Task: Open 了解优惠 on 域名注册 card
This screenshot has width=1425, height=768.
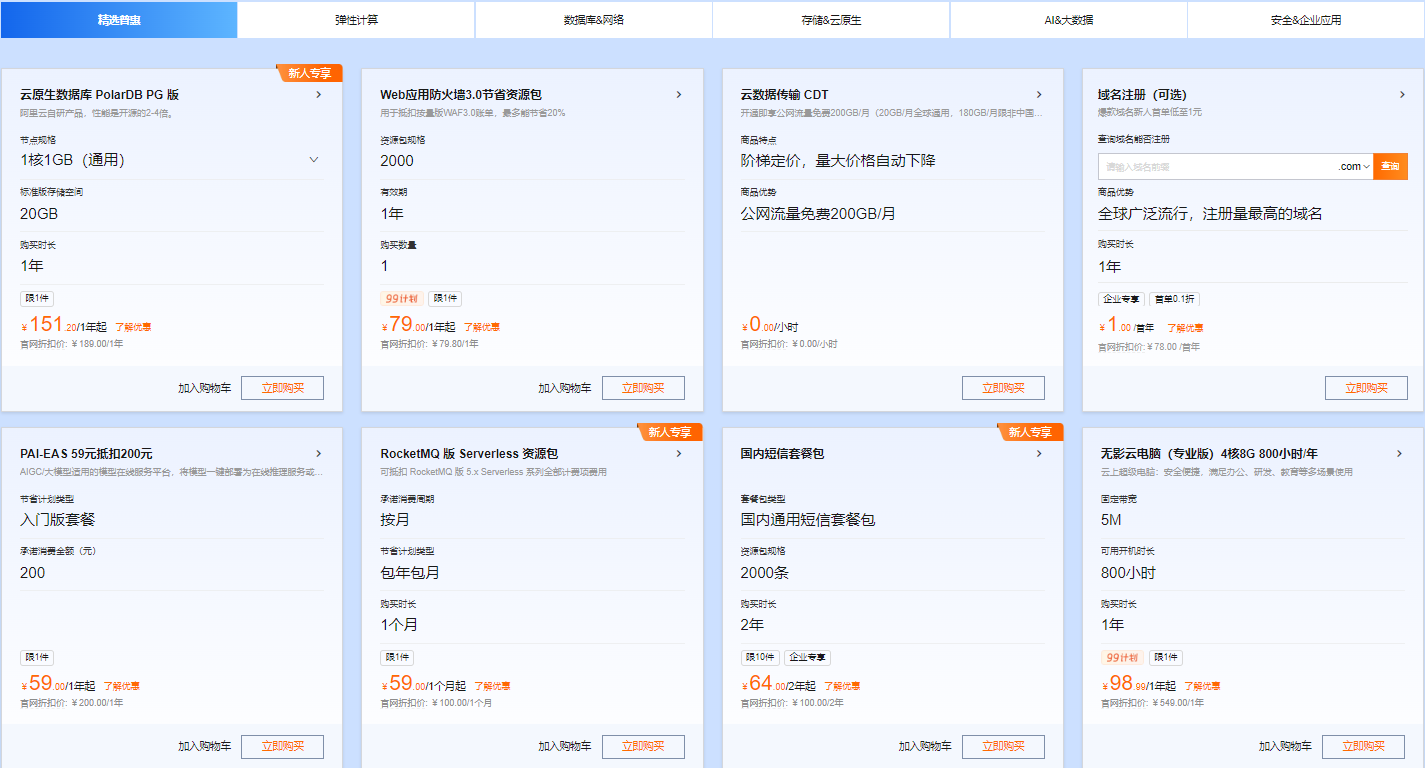Action: point(1185,328)
